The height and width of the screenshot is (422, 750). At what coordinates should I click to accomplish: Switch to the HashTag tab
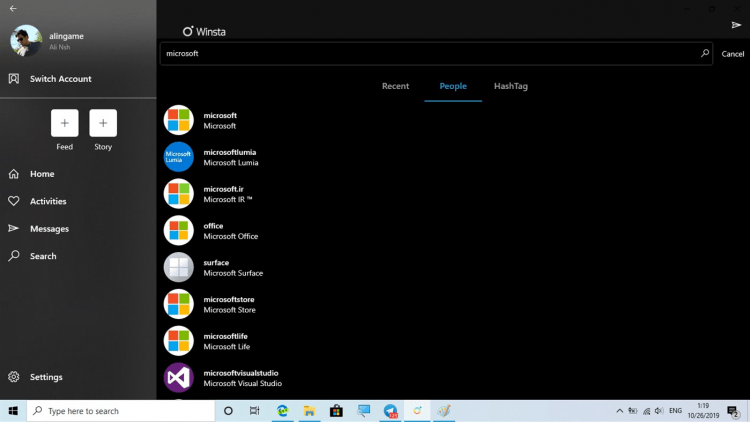511,86
